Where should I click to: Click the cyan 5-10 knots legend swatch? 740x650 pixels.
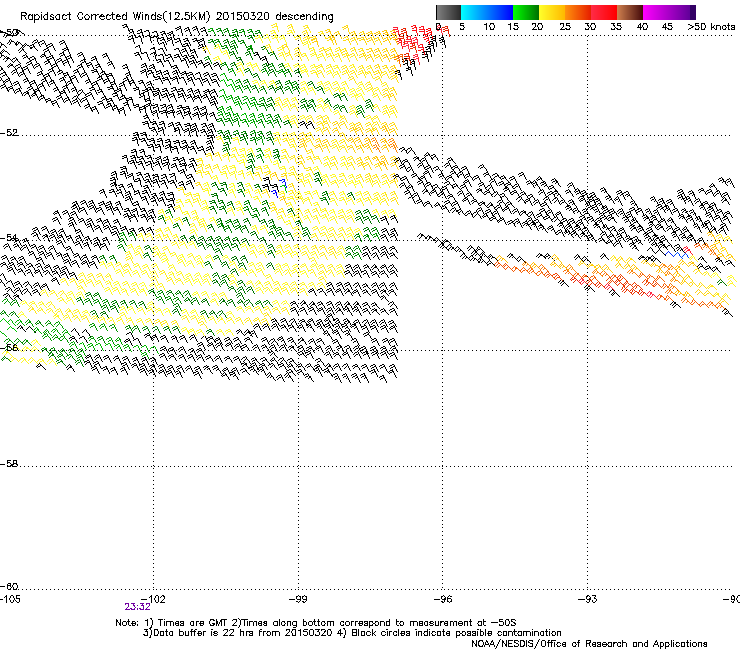[474, 12]
